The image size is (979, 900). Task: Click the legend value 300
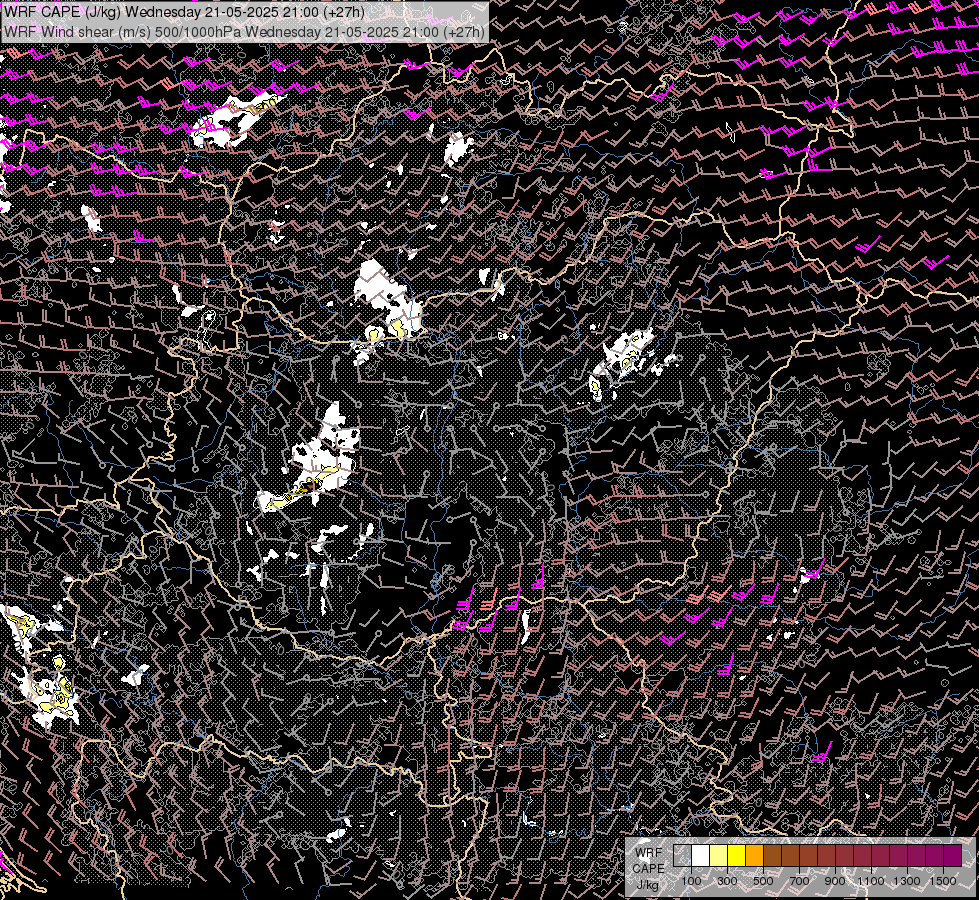tap(727, 881)
